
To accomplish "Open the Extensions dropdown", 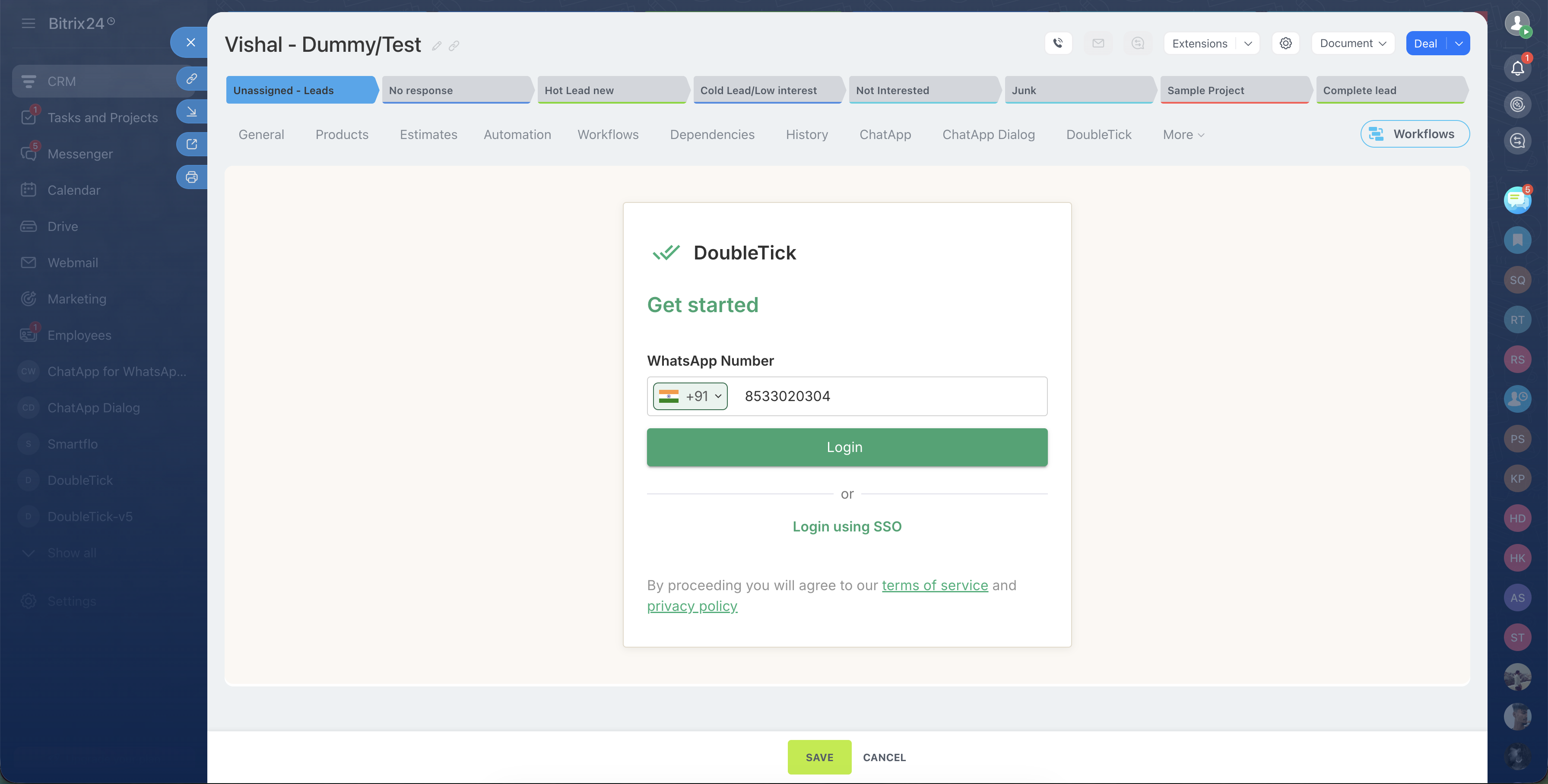I will (x=1211, y=43).
